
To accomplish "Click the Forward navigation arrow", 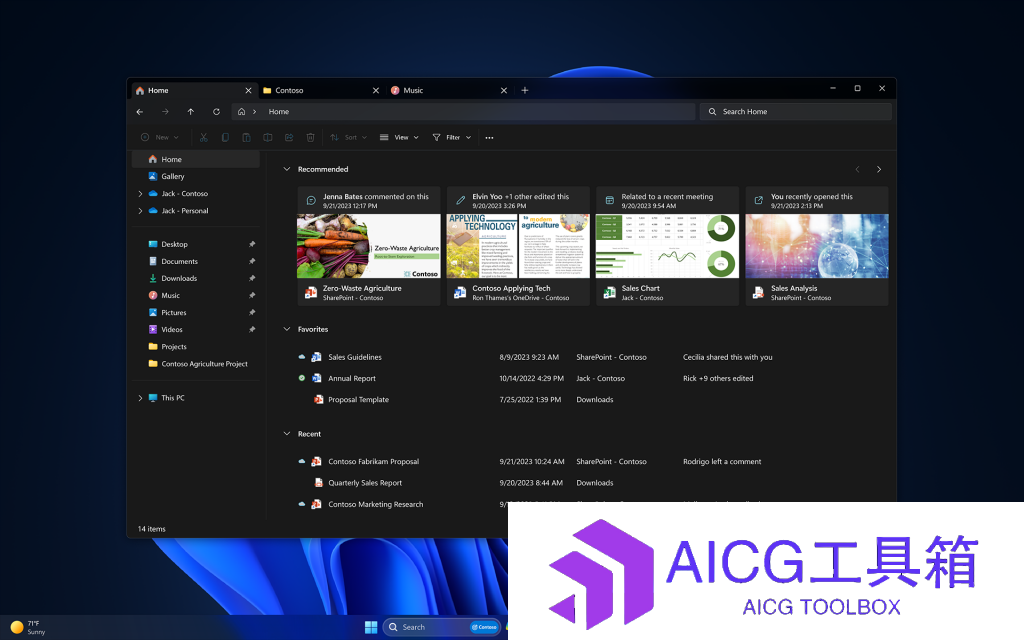I will tap(165, 112).
